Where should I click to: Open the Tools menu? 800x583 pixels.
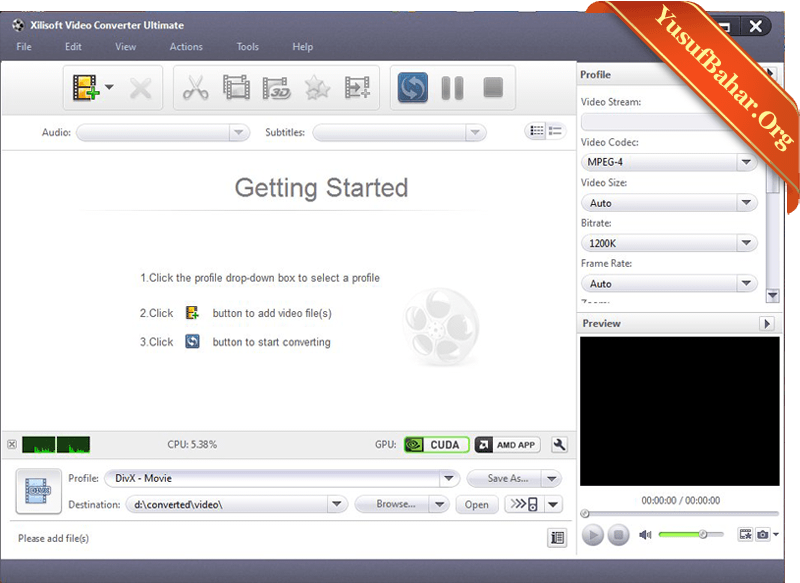(247, 46)
